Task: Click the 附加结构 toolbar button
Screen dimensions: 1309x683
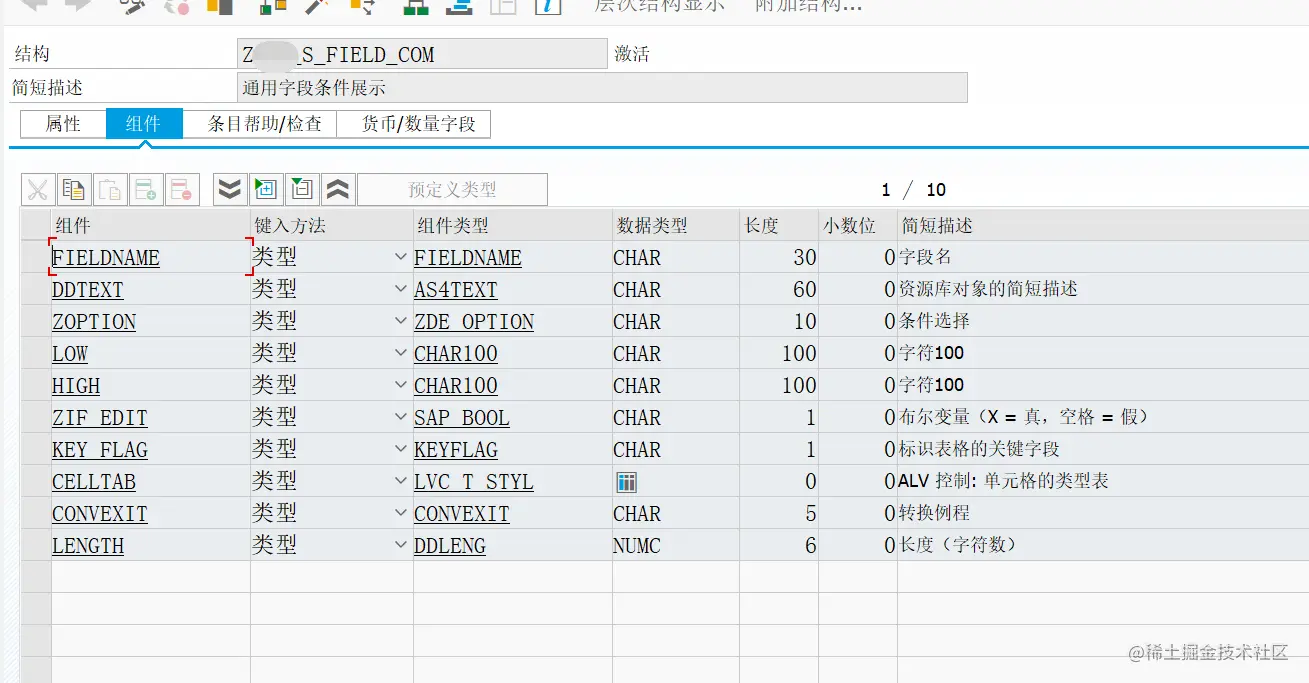Action: pos(808,6)
